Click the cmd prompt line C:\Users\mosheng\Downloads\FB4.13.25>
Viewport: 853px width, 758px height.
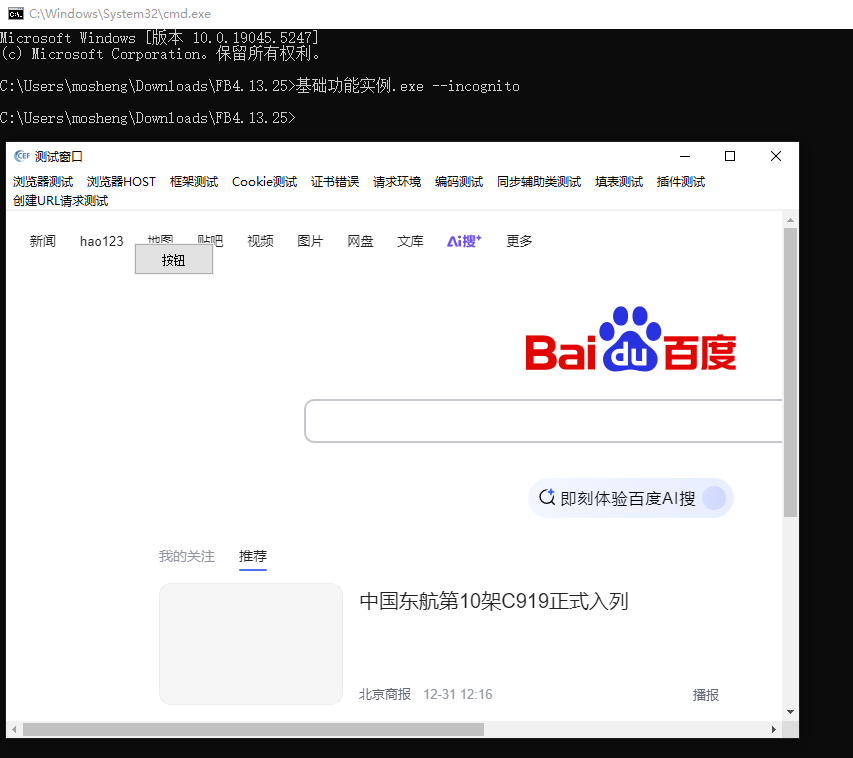pyautogui.click(x=148, y=118)
